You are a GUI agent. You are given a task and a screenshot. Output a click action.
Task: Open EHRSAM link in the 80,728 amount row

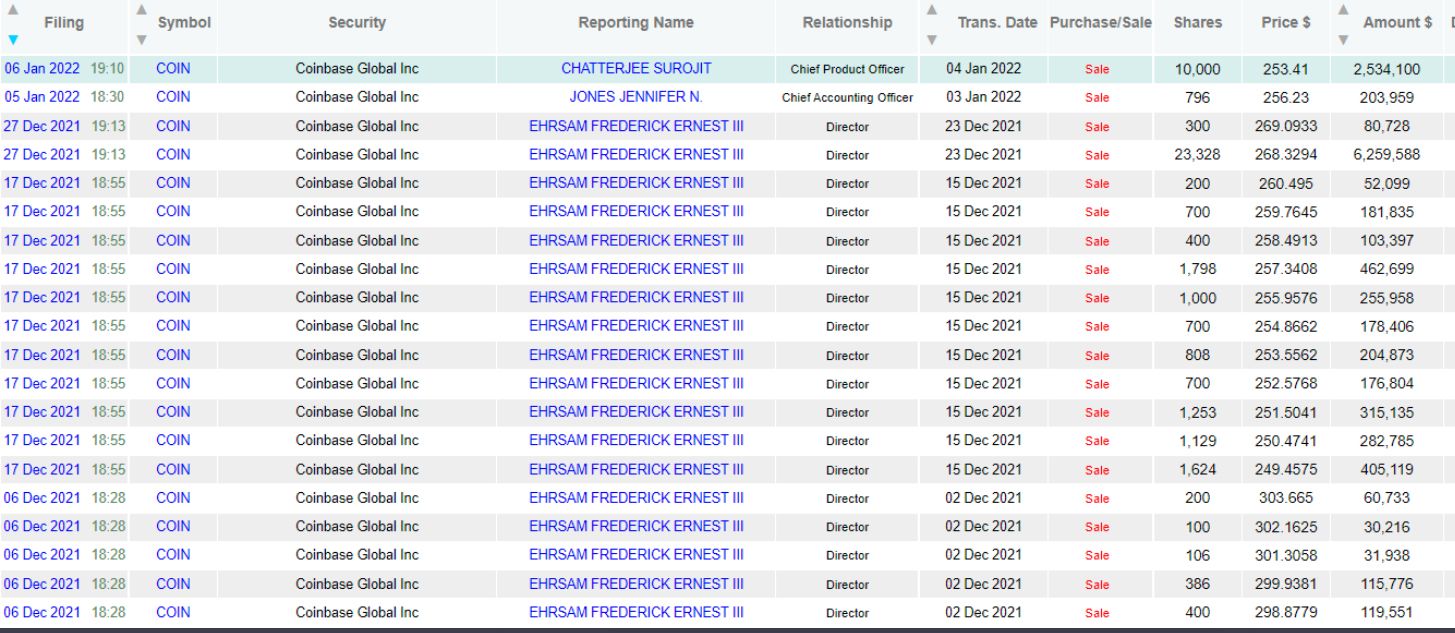click(x=636, y=126)
